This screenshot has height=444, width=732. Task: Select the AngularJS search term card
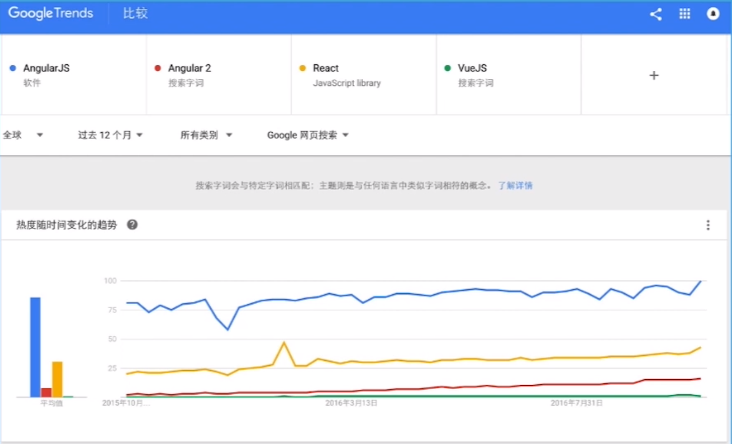tap(73, 75)
